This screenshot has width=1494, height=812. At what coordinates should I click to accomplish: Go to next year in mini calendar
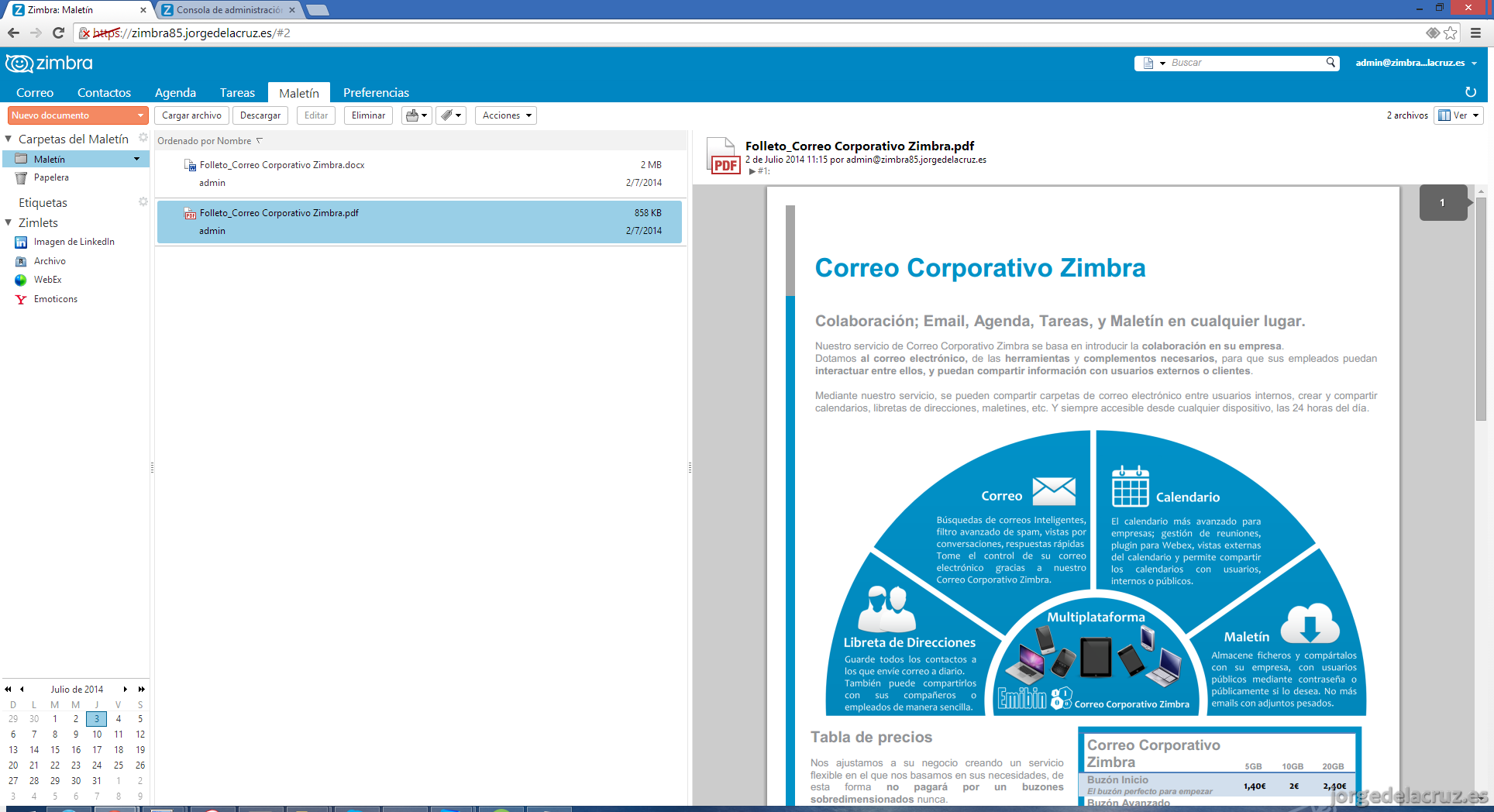pos(141,689)
